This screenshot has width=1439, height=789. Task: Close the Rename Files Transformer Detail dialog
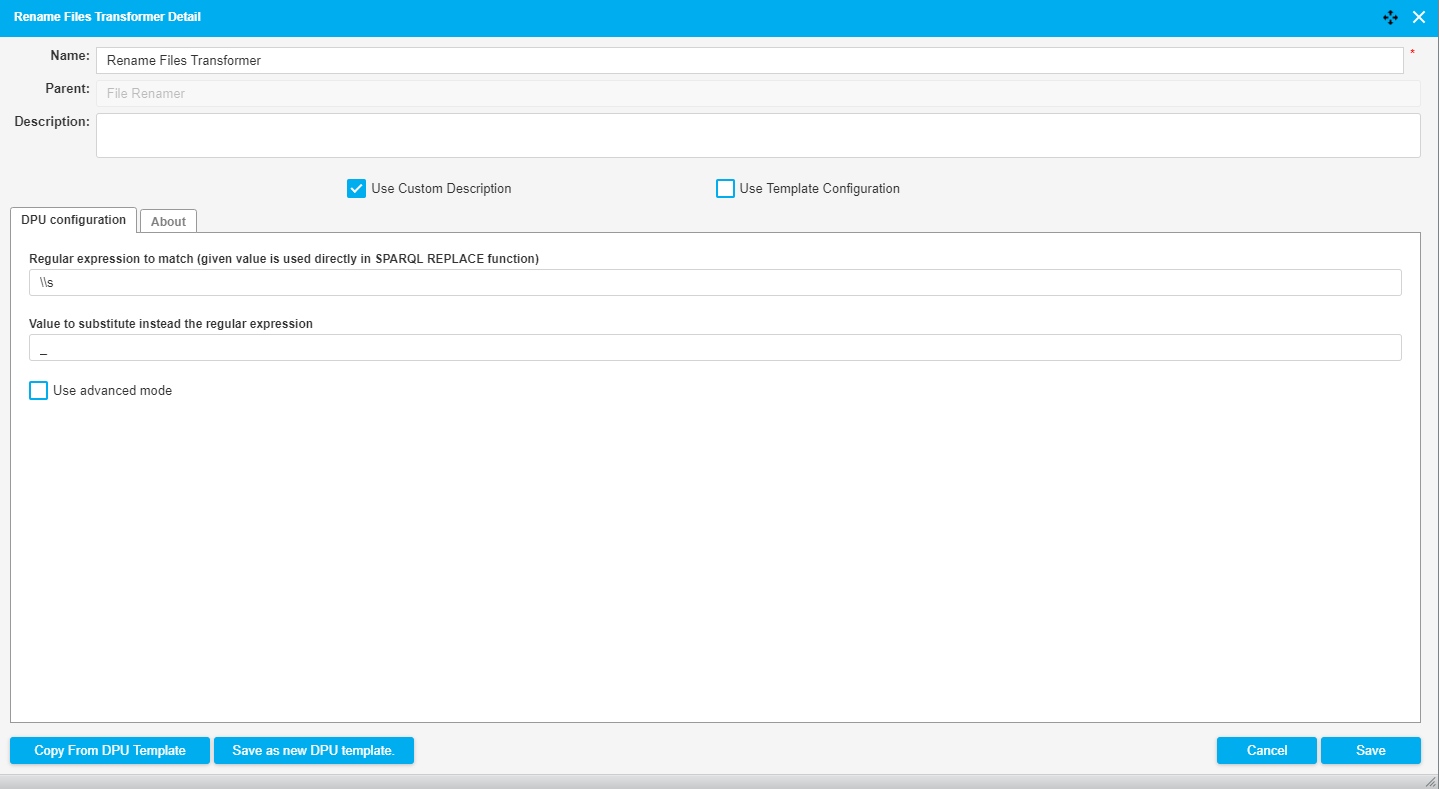(x=1418, y=17)
